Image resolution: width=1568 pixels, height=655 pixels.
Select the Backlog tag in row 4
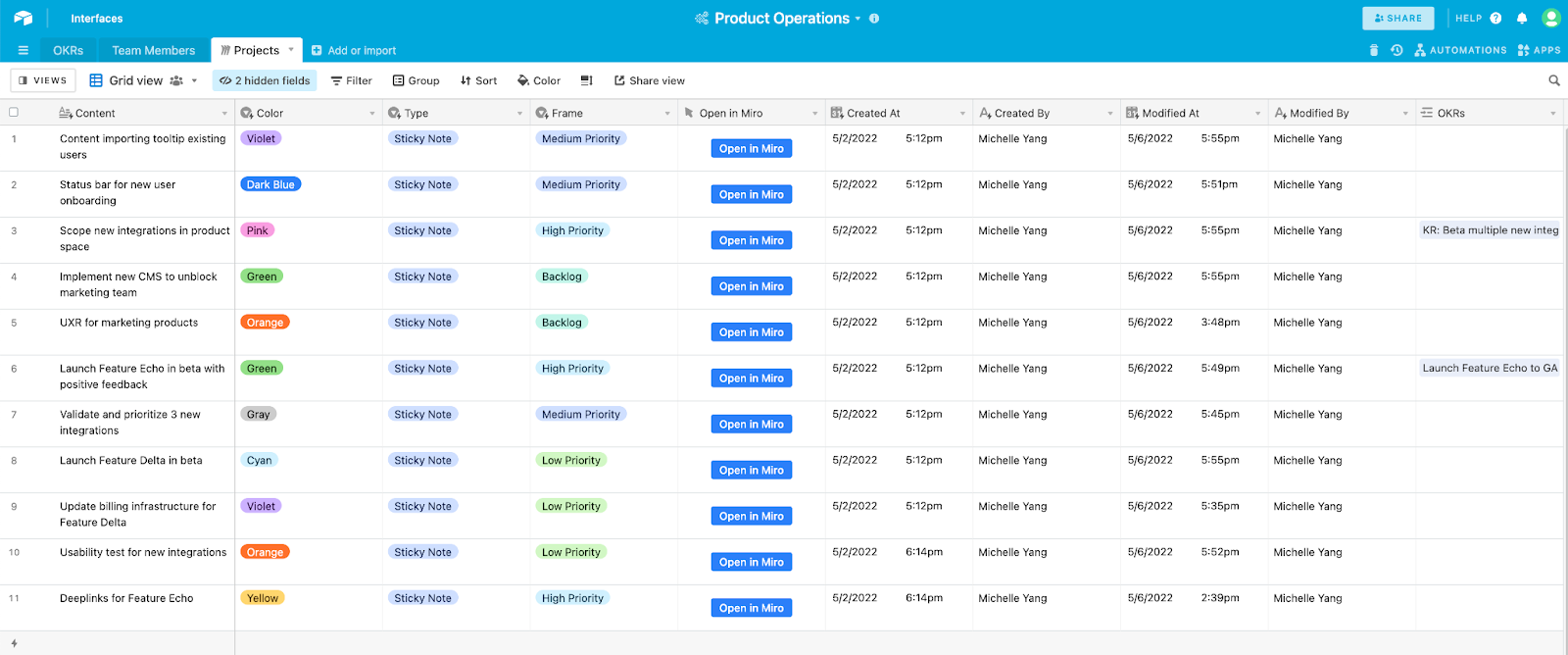pyautogui.click(x=562, y=277)
